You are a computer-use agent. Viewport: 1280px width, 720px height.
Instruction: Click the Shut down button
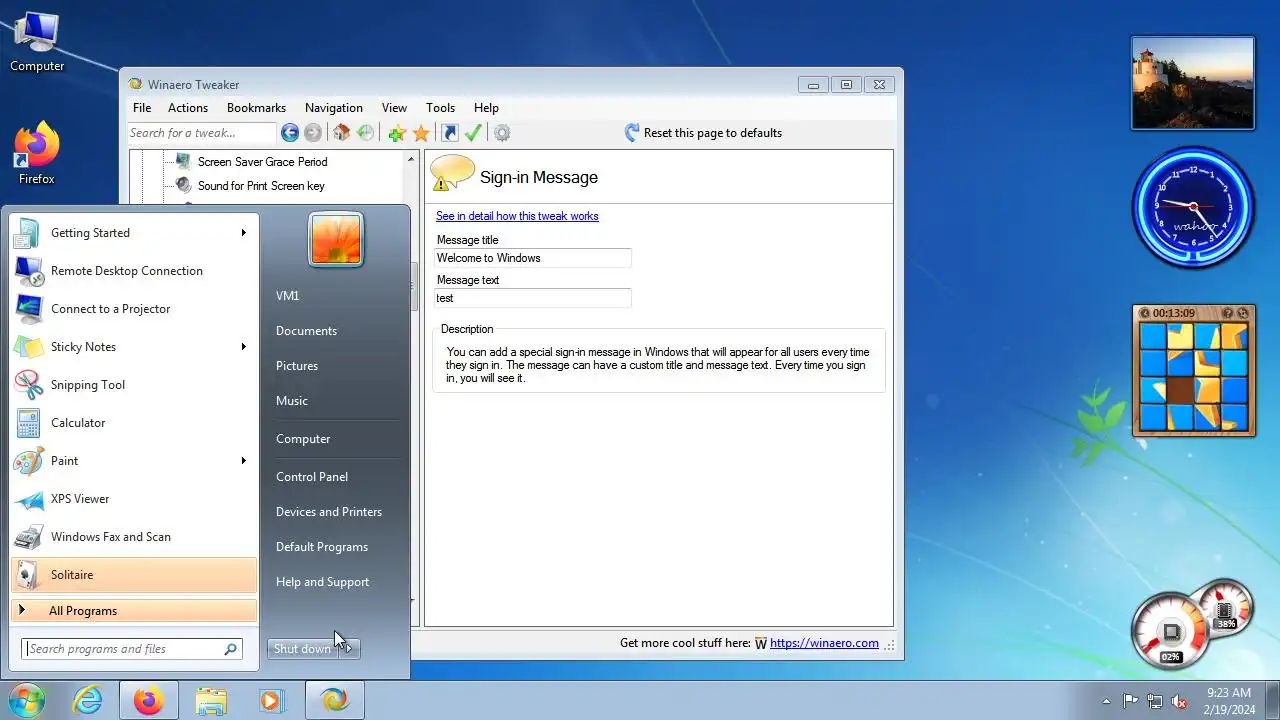(302, 649)
